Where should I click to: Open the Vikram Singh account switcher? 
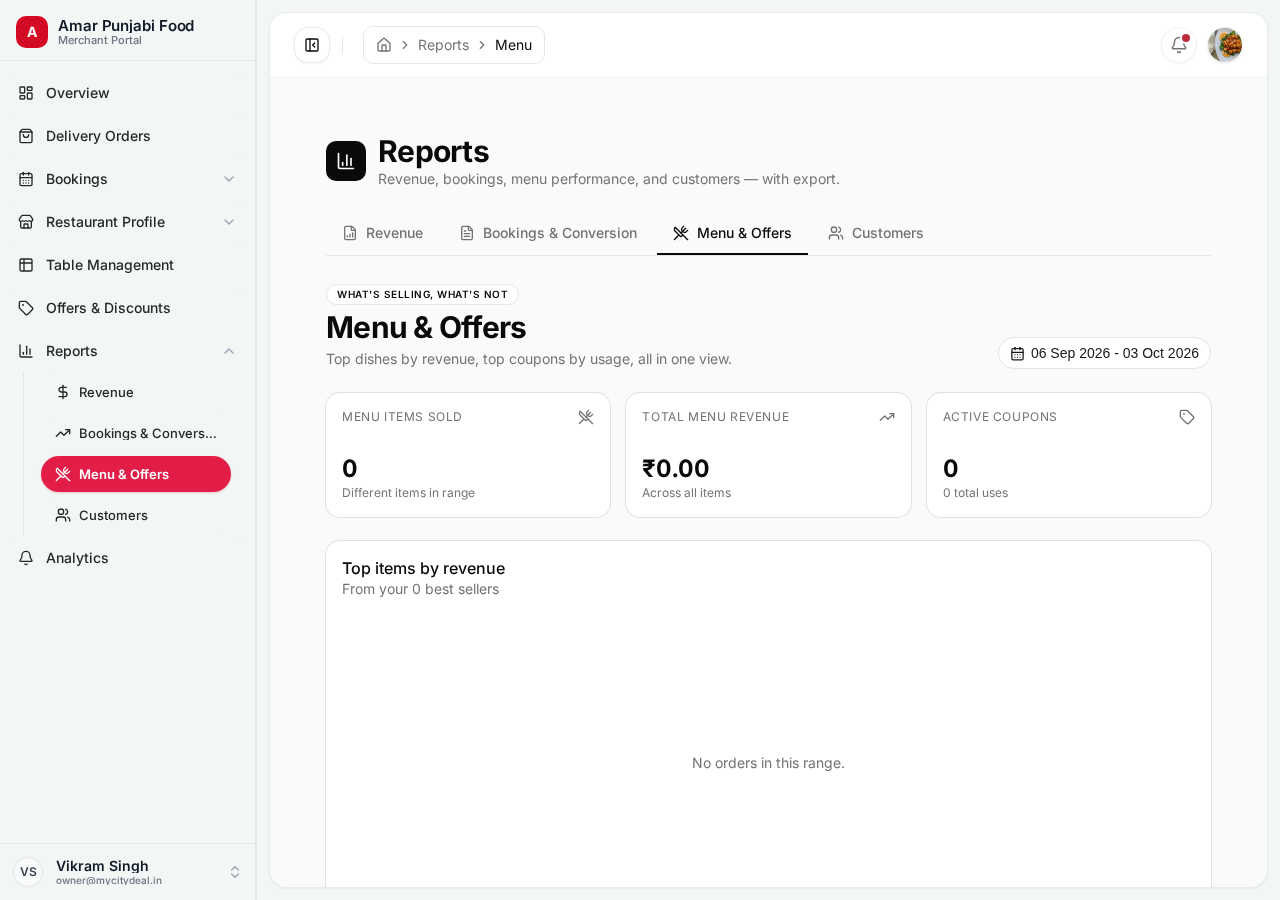(x=128, y=872)
